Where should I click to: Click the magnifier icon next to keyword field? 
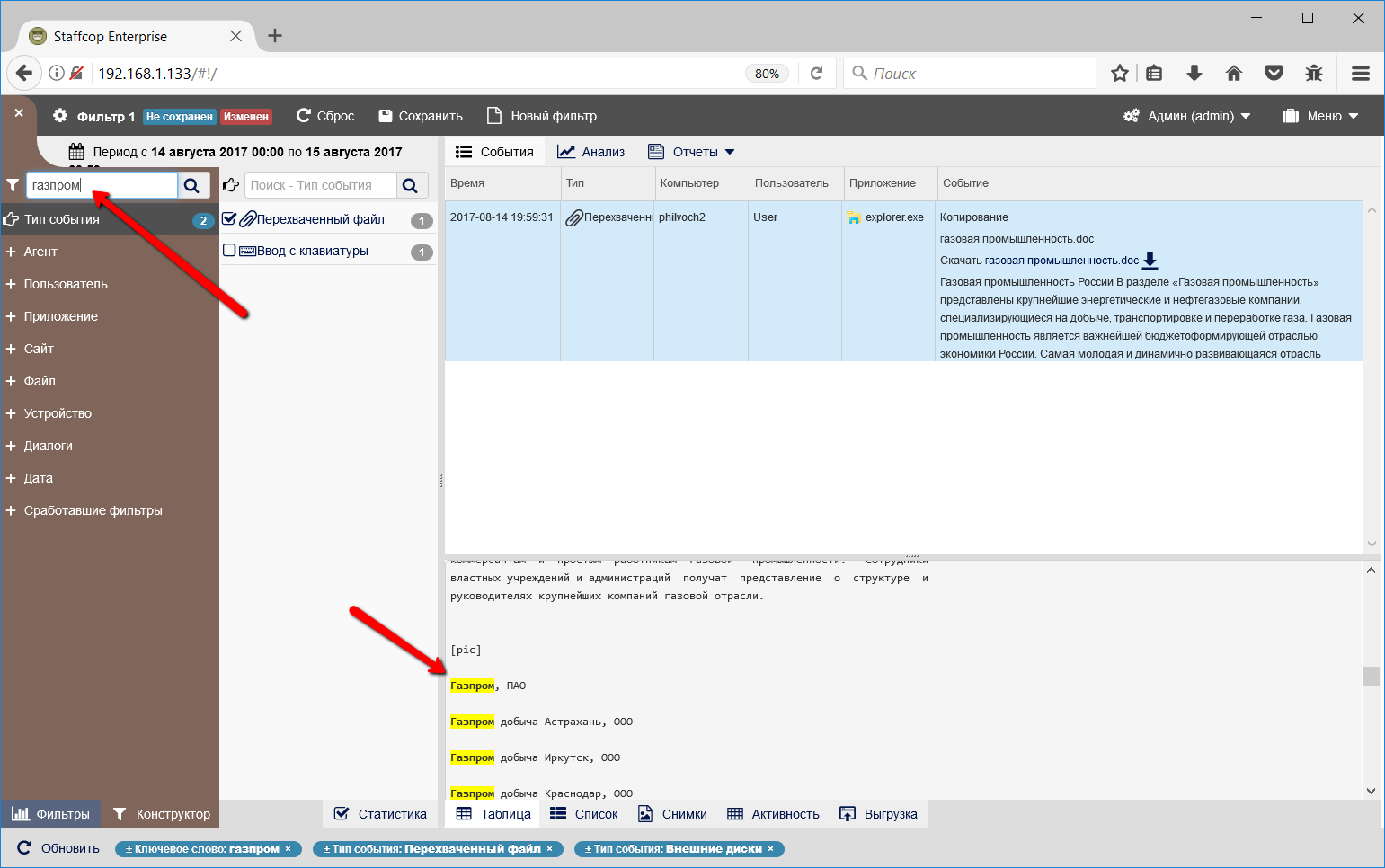[x=191, y=185]
